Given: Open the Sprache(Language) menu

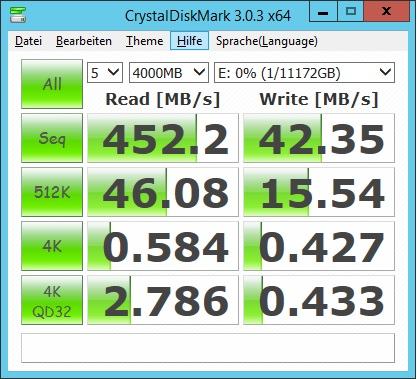Looking at the screenshot, I should pyautogui.click(x=267, y=41).
